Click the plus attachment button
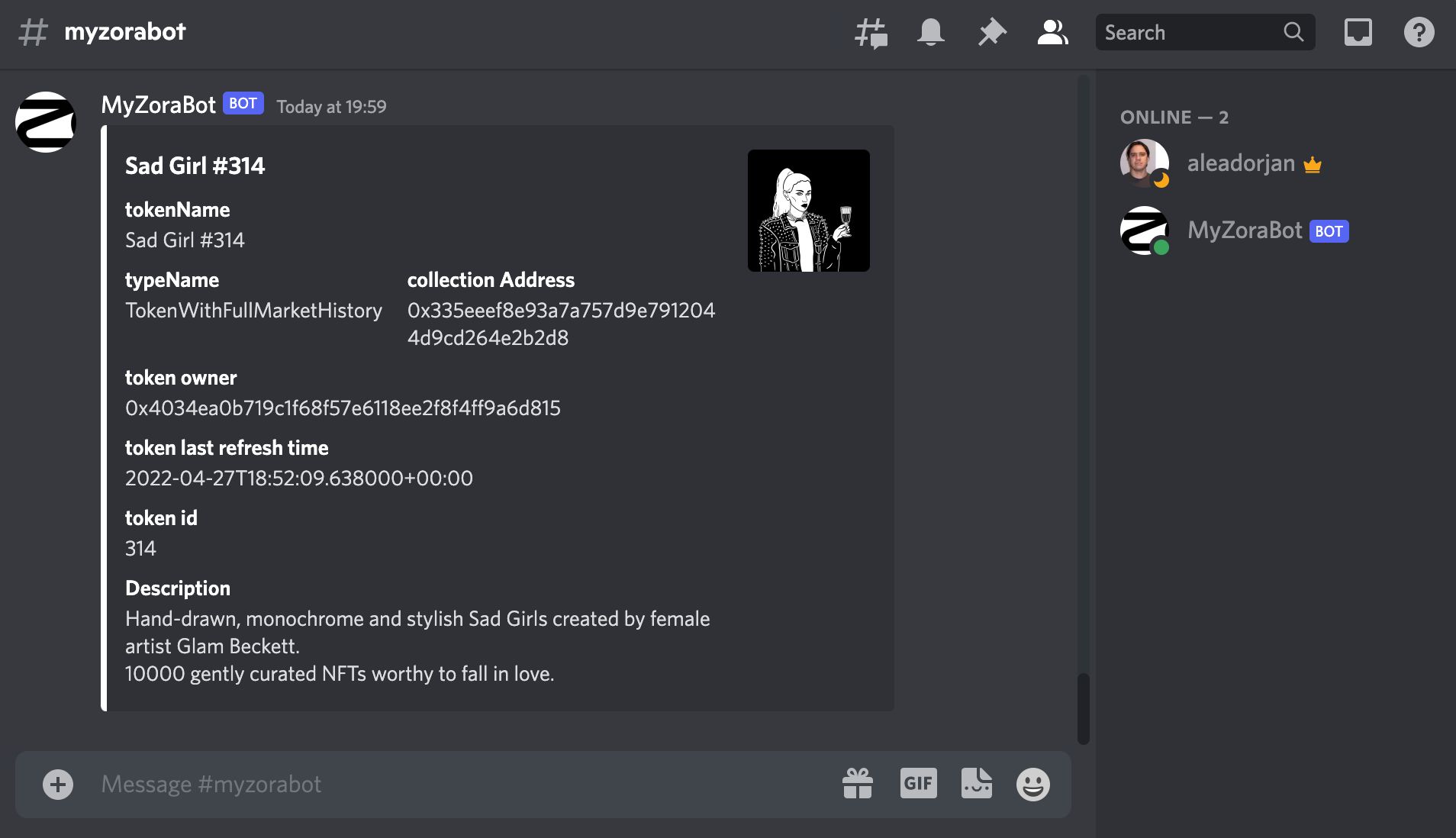 pos(58,785)
